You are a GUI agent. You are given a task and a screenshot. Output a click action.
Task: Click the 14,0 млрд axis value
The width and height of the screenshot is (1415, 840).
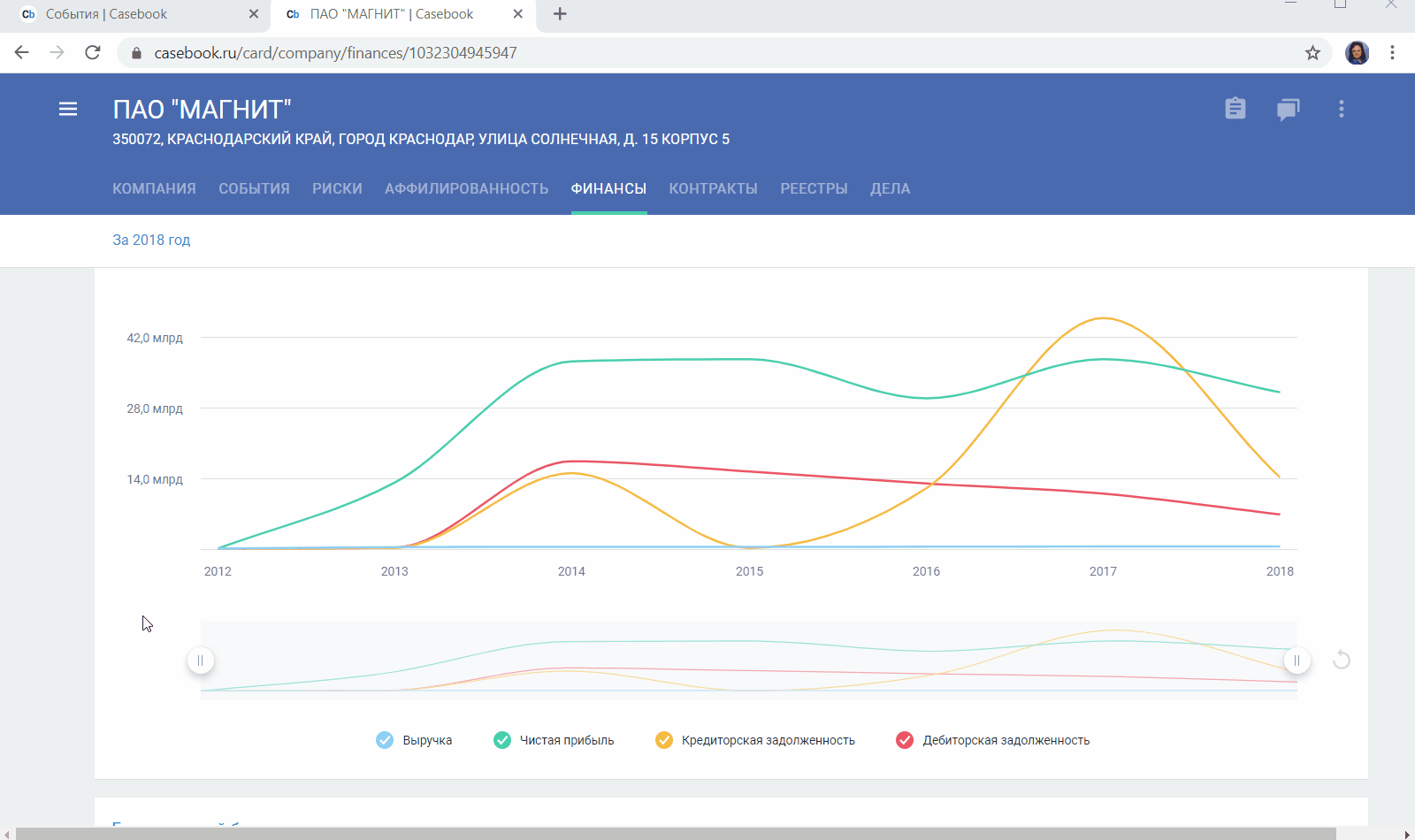pyautogui.click(x=155, y=479)
